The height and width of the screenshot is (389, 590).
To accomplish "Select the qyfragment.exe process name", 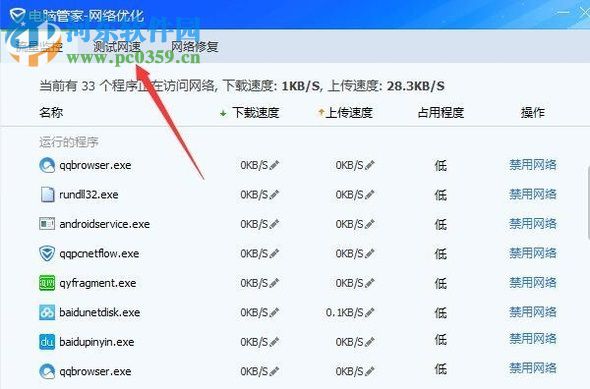I will (x=98, y=283).
